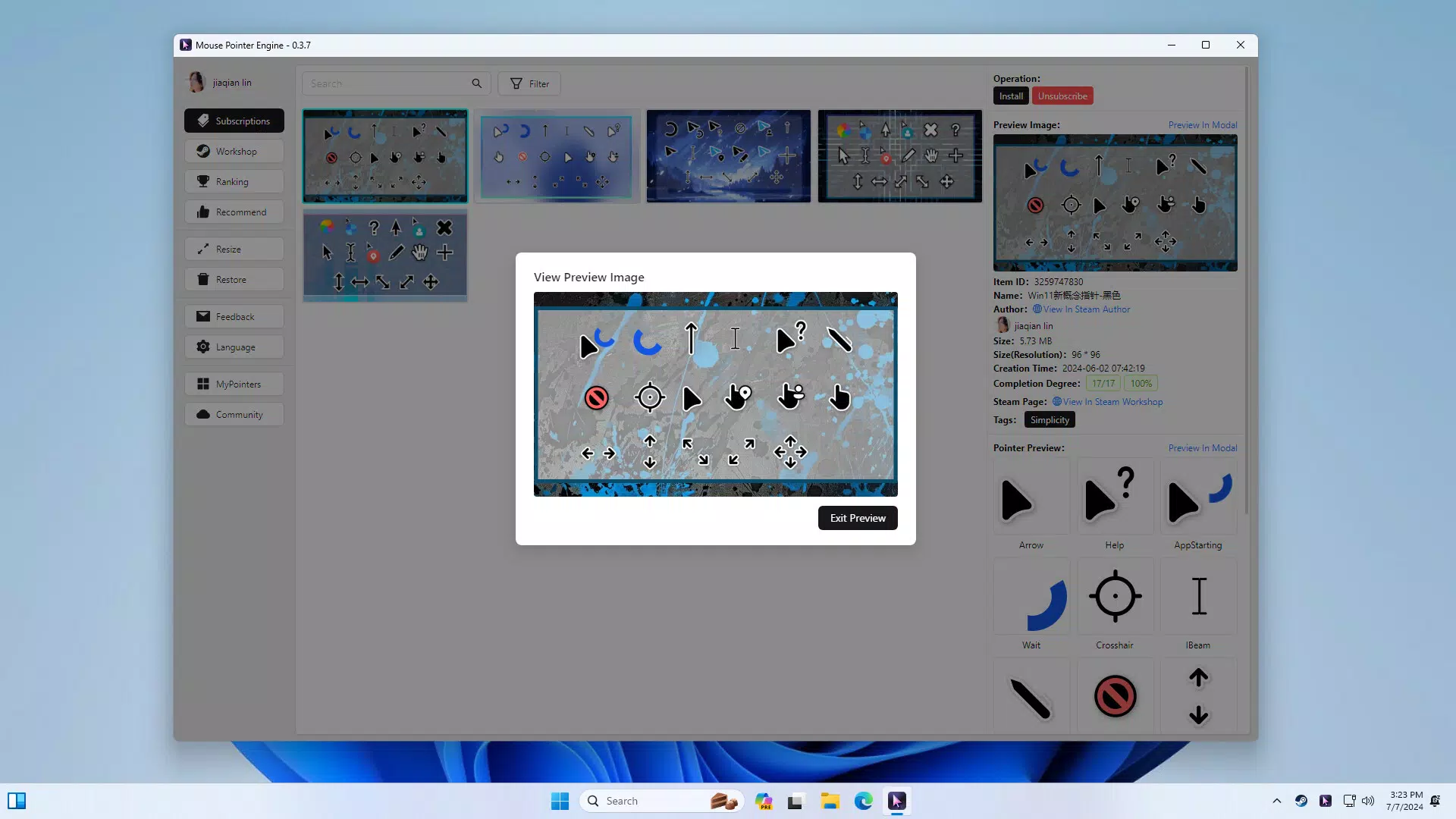Click jiaqian lin user profile at top left
Viewport: 1456px width, 819px height.
220,83
